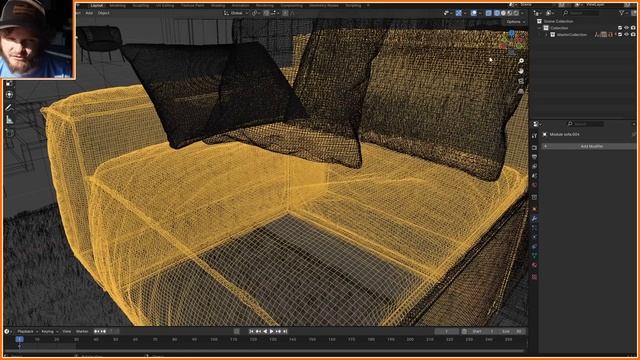Play the animation in reverse

[x=265, y=331]
